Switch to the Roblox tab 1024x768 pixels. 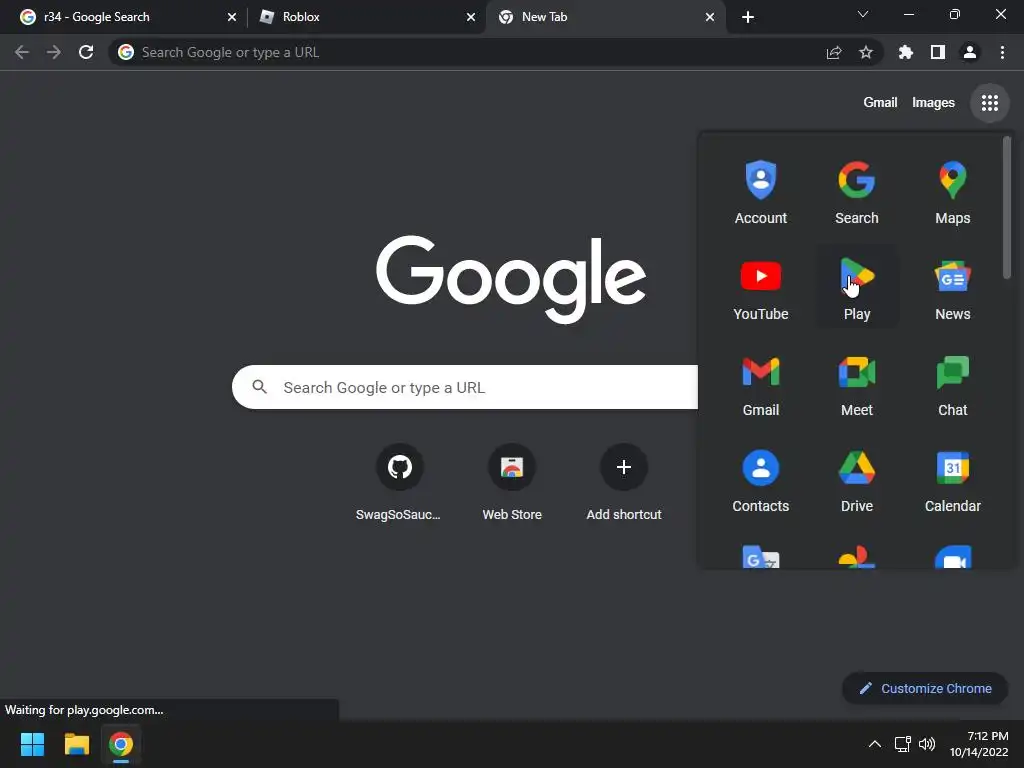(366, 17)
